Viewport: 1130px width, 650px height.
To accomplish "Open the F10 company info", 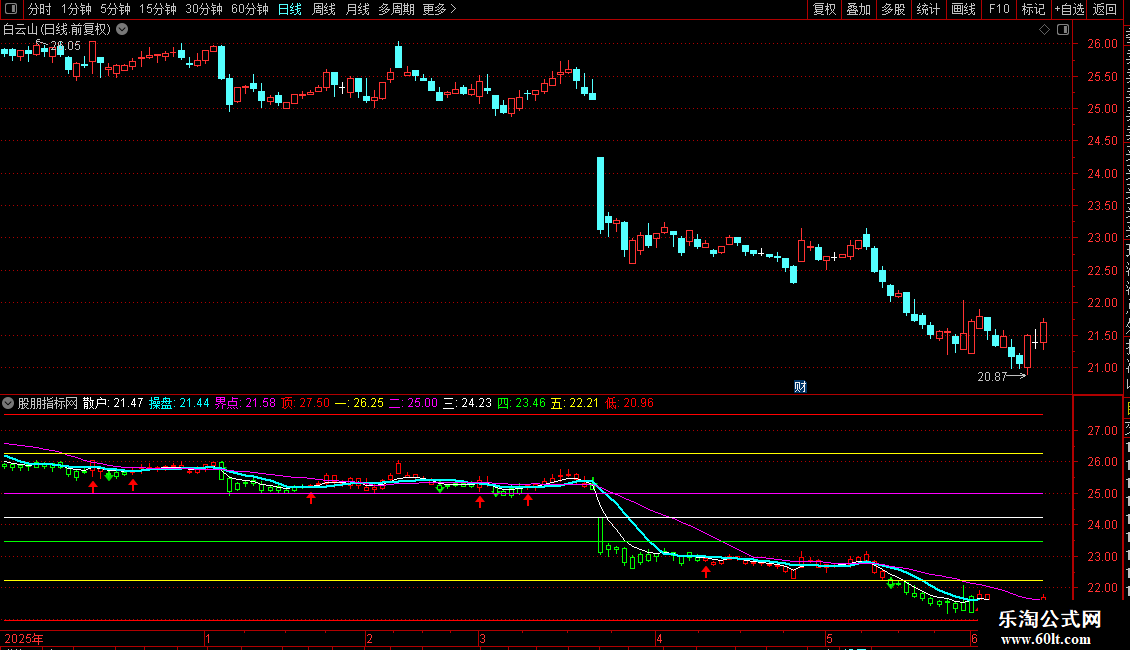I will 999,9.
